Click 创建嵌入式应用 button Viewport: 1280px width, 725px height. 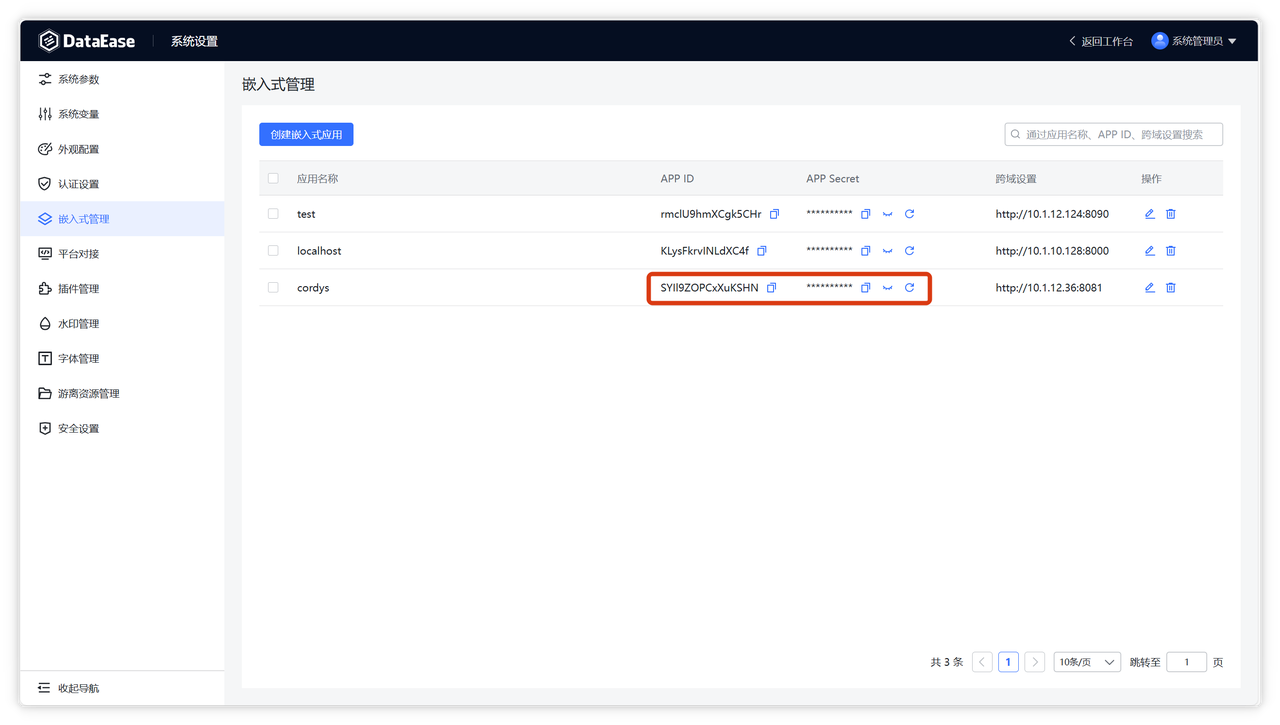point(306,134)
